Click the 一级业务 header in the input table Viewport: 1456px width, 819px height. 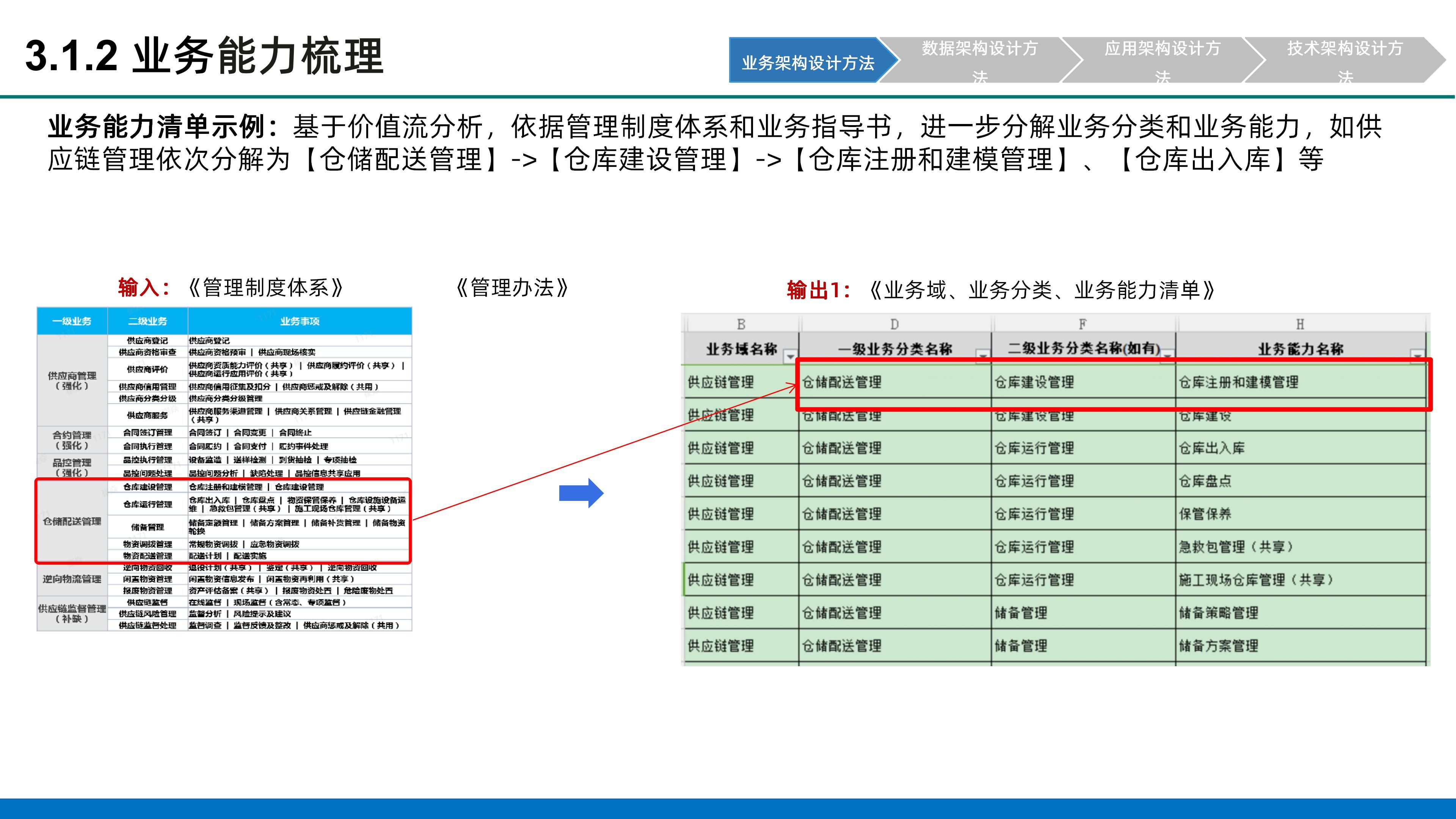pyautogui.click(x=72, y=321)
